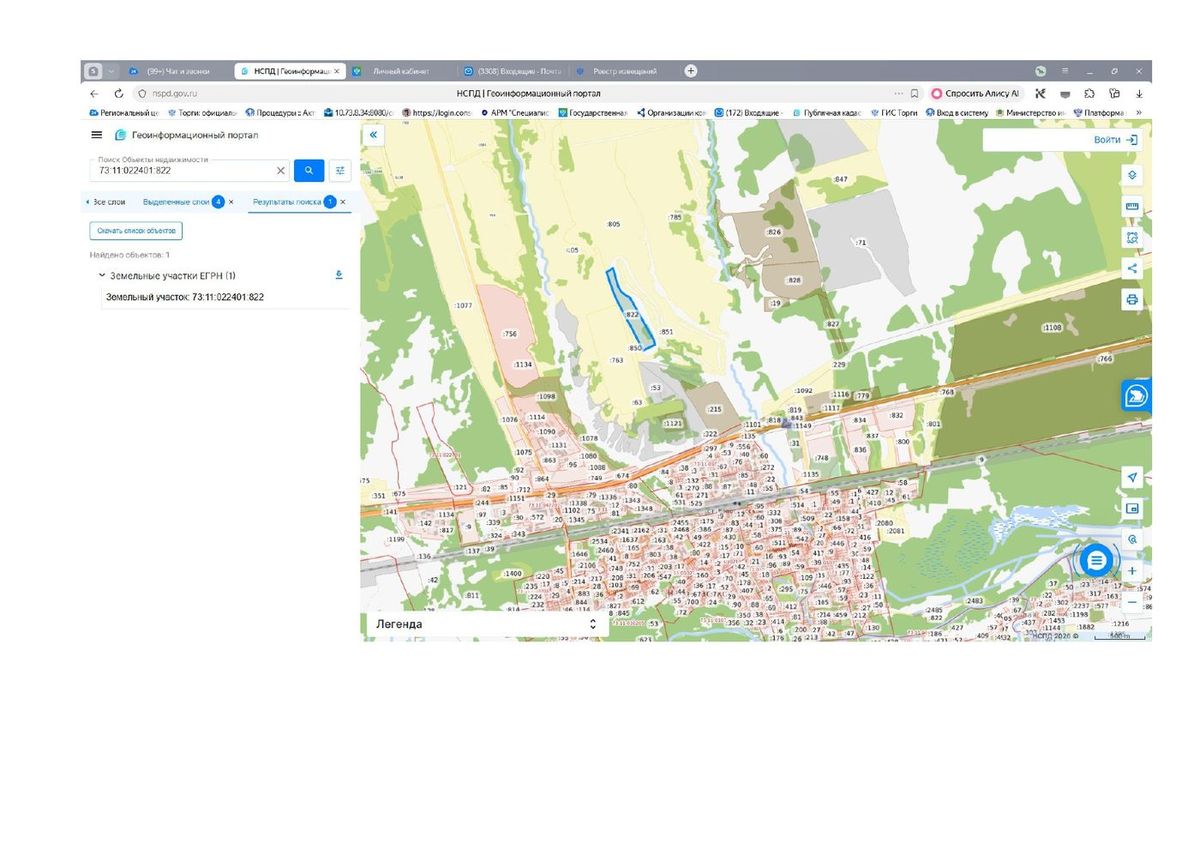Expand the Легенда panel dropdown
Screen dimensions: 1200x849
pos(592,624)
